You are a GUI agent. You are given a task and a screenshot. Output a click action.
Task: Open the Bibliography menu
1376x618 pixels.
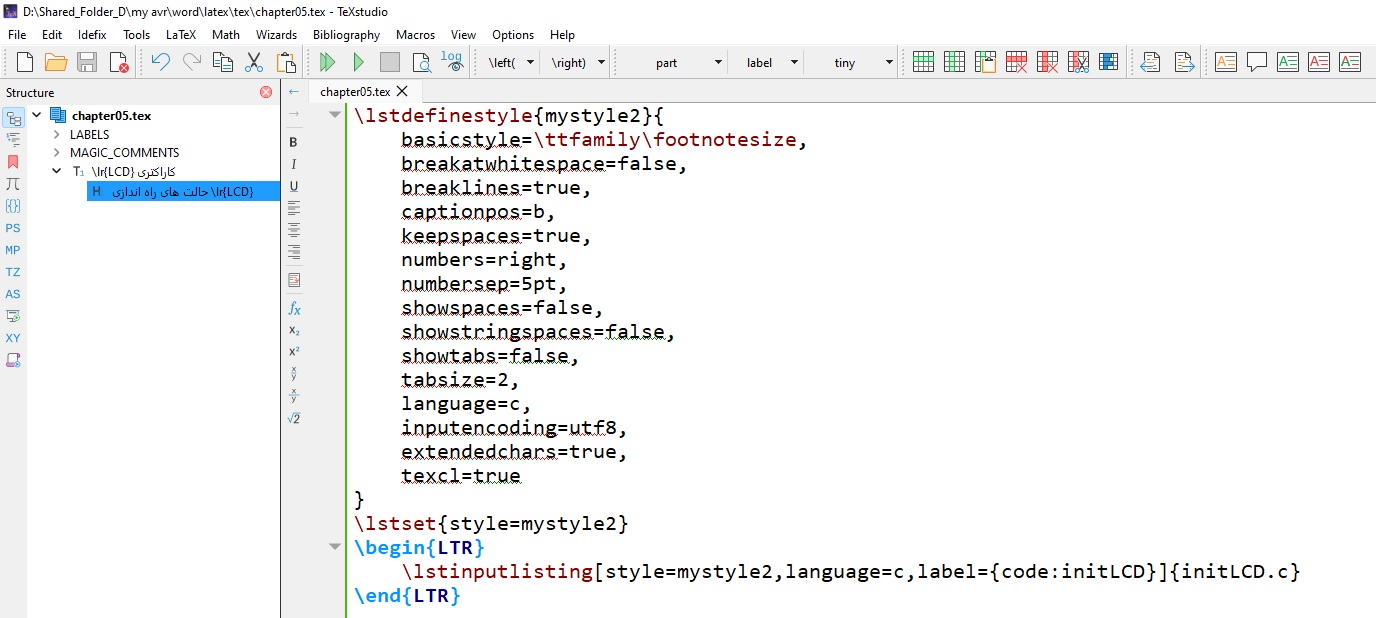coord(346,34)
